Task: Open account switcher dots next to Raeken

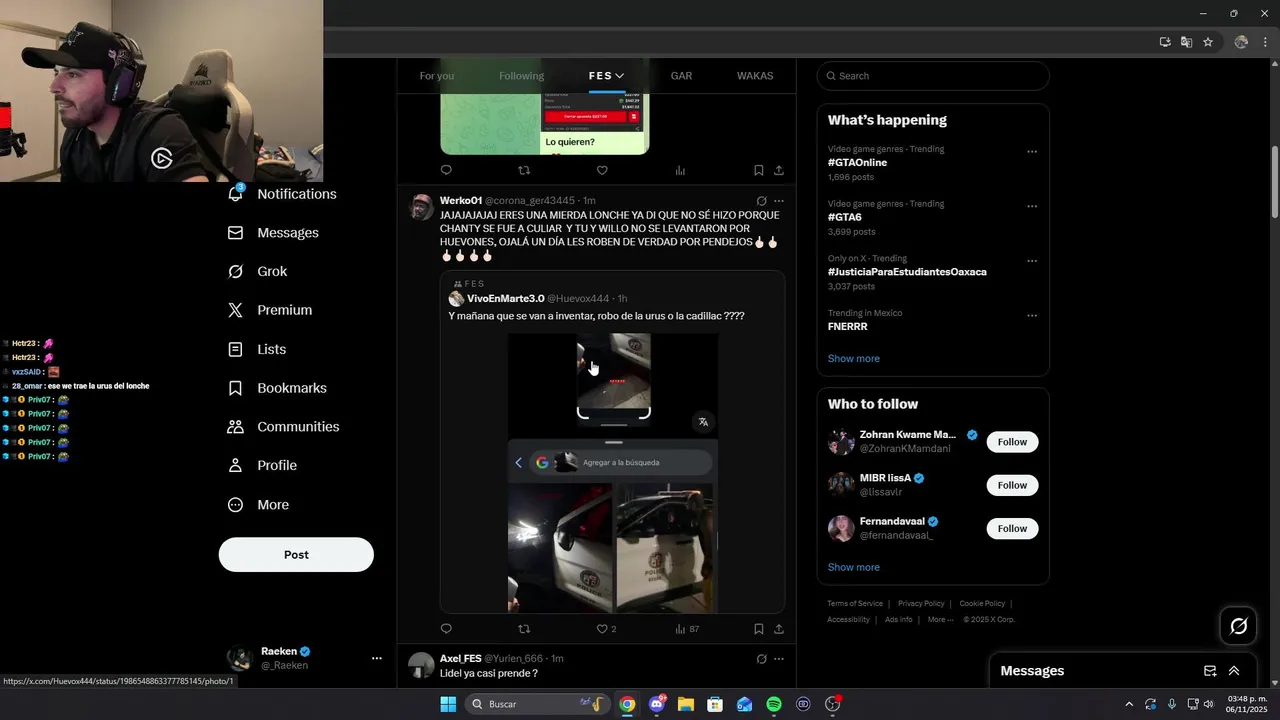Action: point(377,658)
